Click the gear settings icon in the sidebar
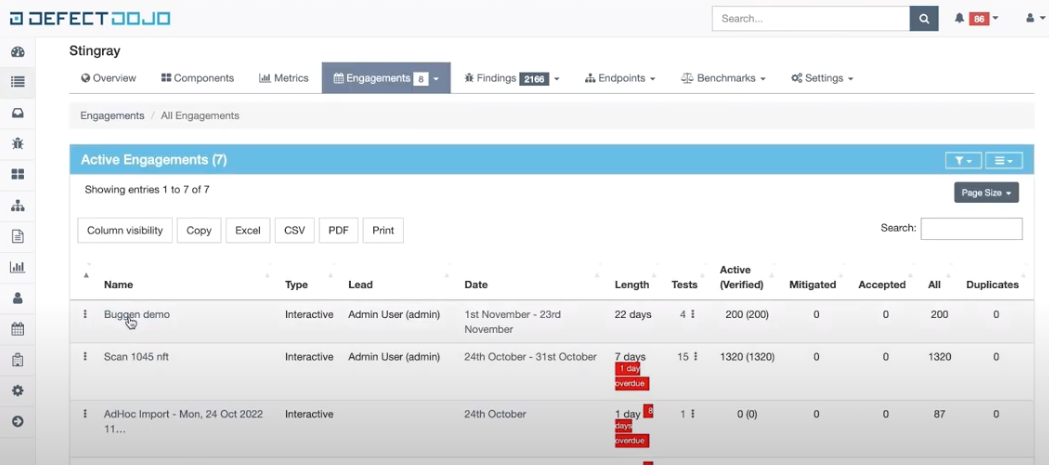Screen dimensions: 1049x465 pyautogui.click(x=17, y=391)
